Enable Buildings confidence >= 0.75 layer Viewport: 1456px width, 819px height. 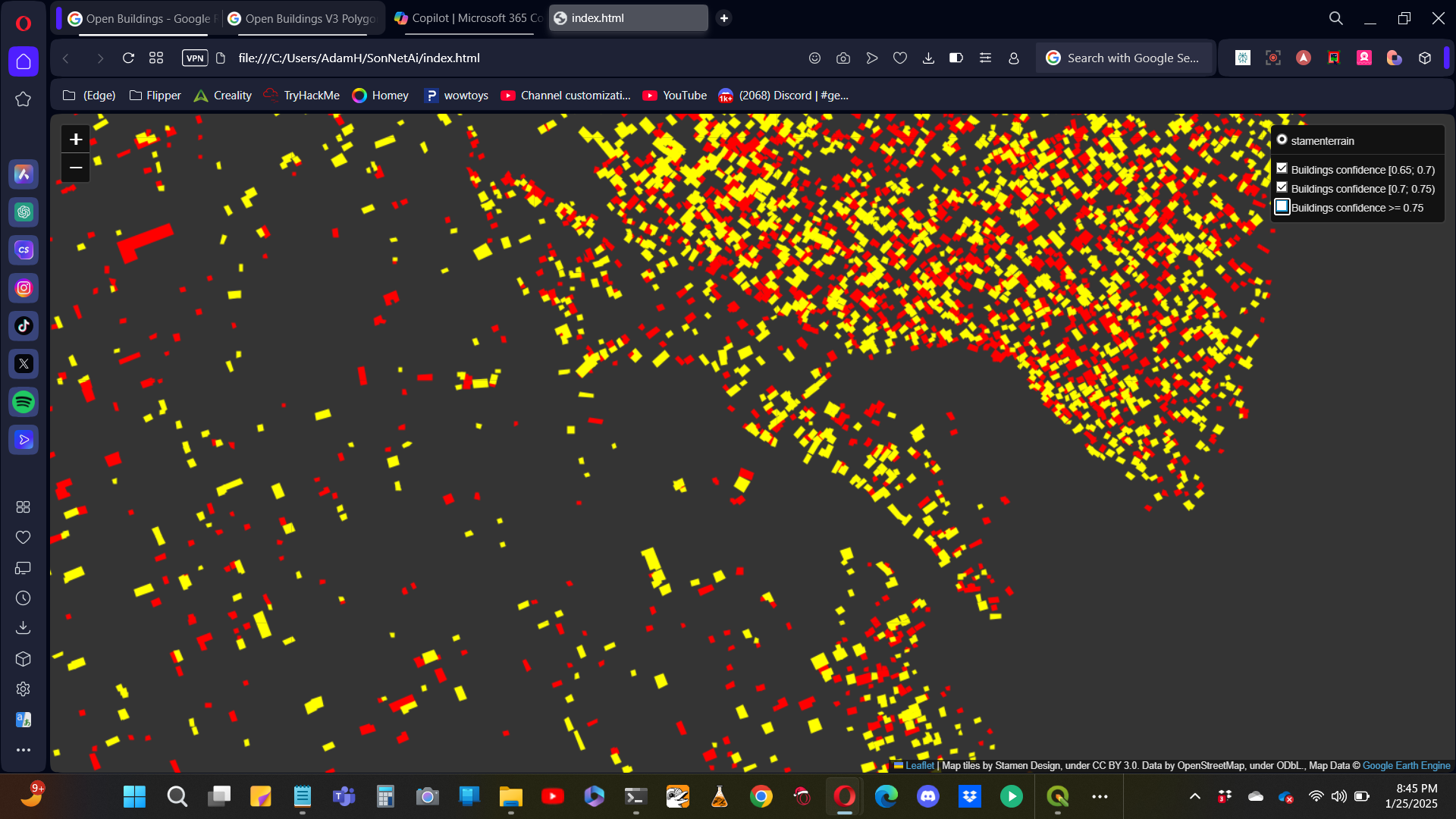point(1282,207)
